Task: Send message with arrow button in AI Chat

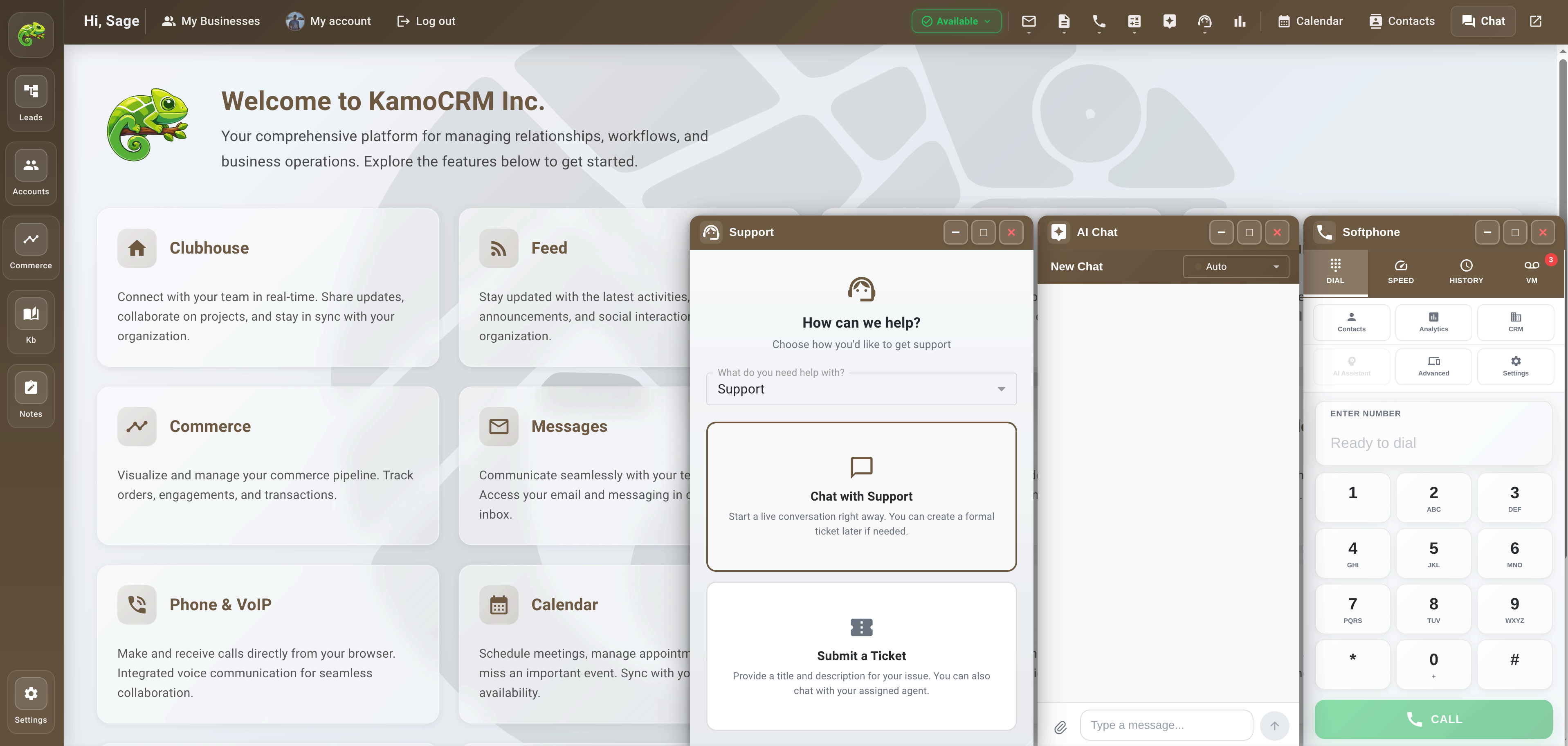Action: (1275, 725)
